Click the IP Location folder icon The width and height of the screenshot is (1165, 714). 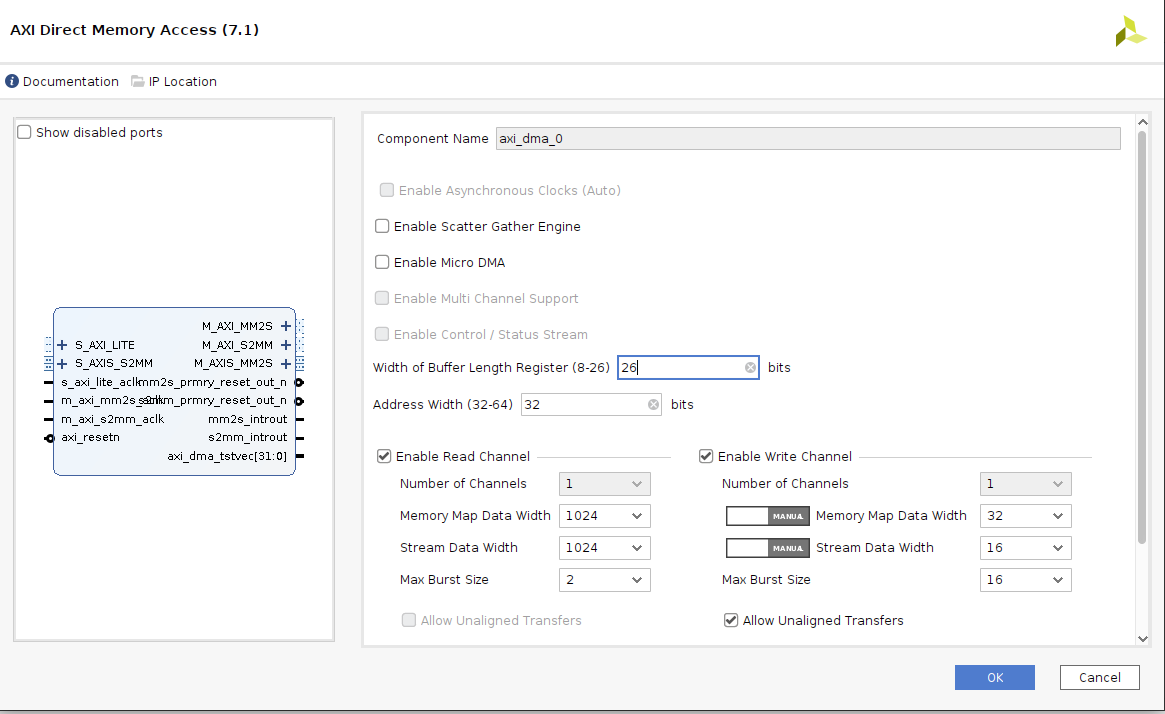click(137, 81)
